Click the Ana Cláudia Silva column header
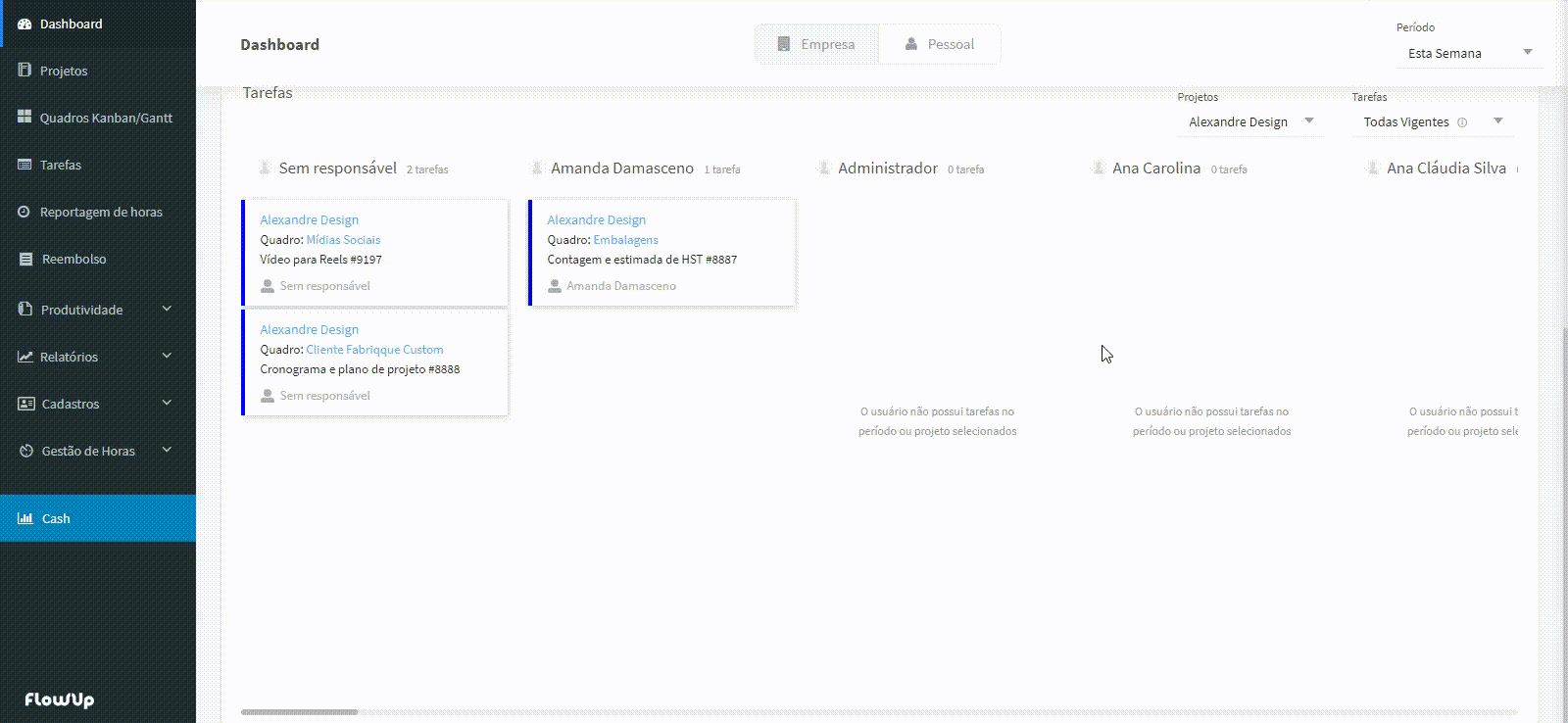The width and height of the screenshot is (1568, 723). [x=1446, y=169]
